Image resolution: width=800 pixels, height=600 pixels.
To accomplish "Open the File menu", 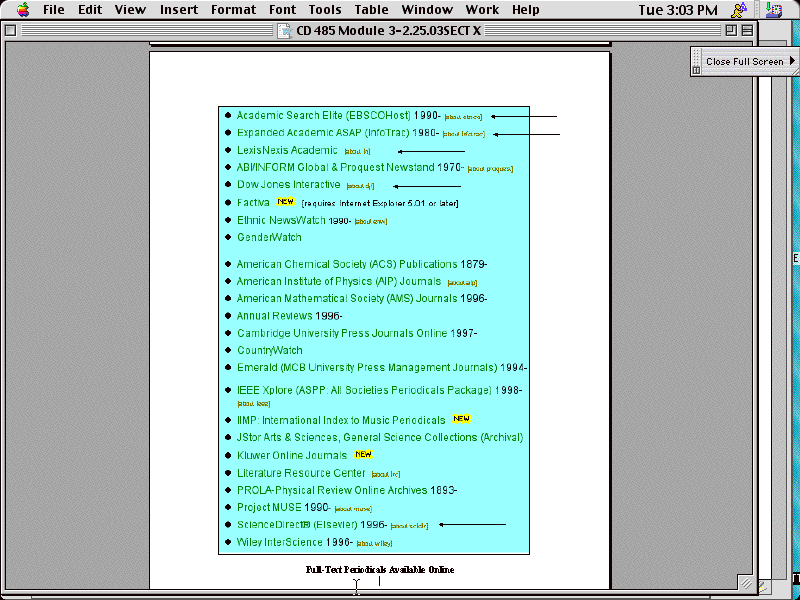I will pyautogui.click(x=54, y=10).
